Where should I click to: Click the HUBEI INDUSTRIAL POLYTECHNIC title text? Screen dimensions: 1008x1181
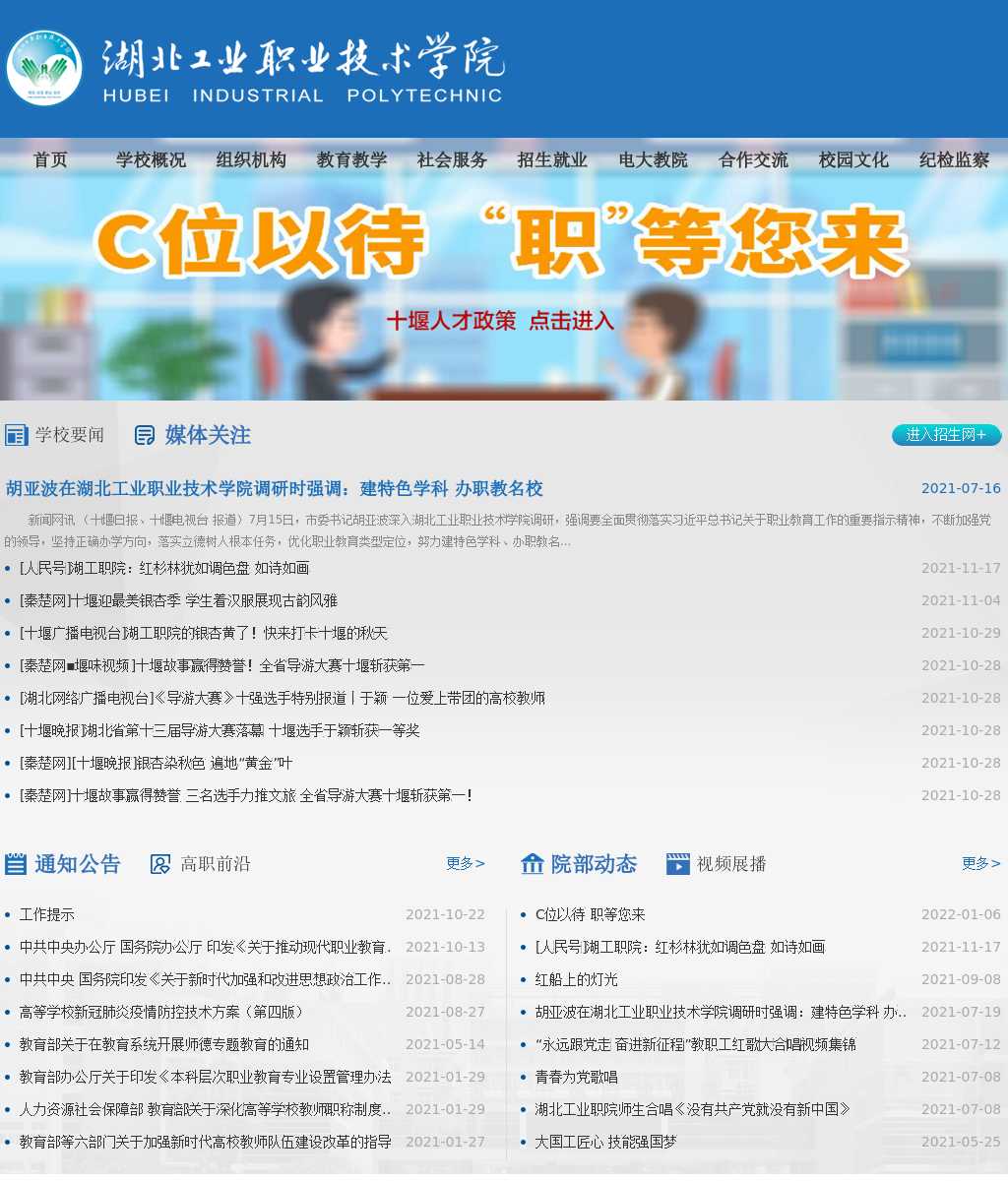(302, 95)
